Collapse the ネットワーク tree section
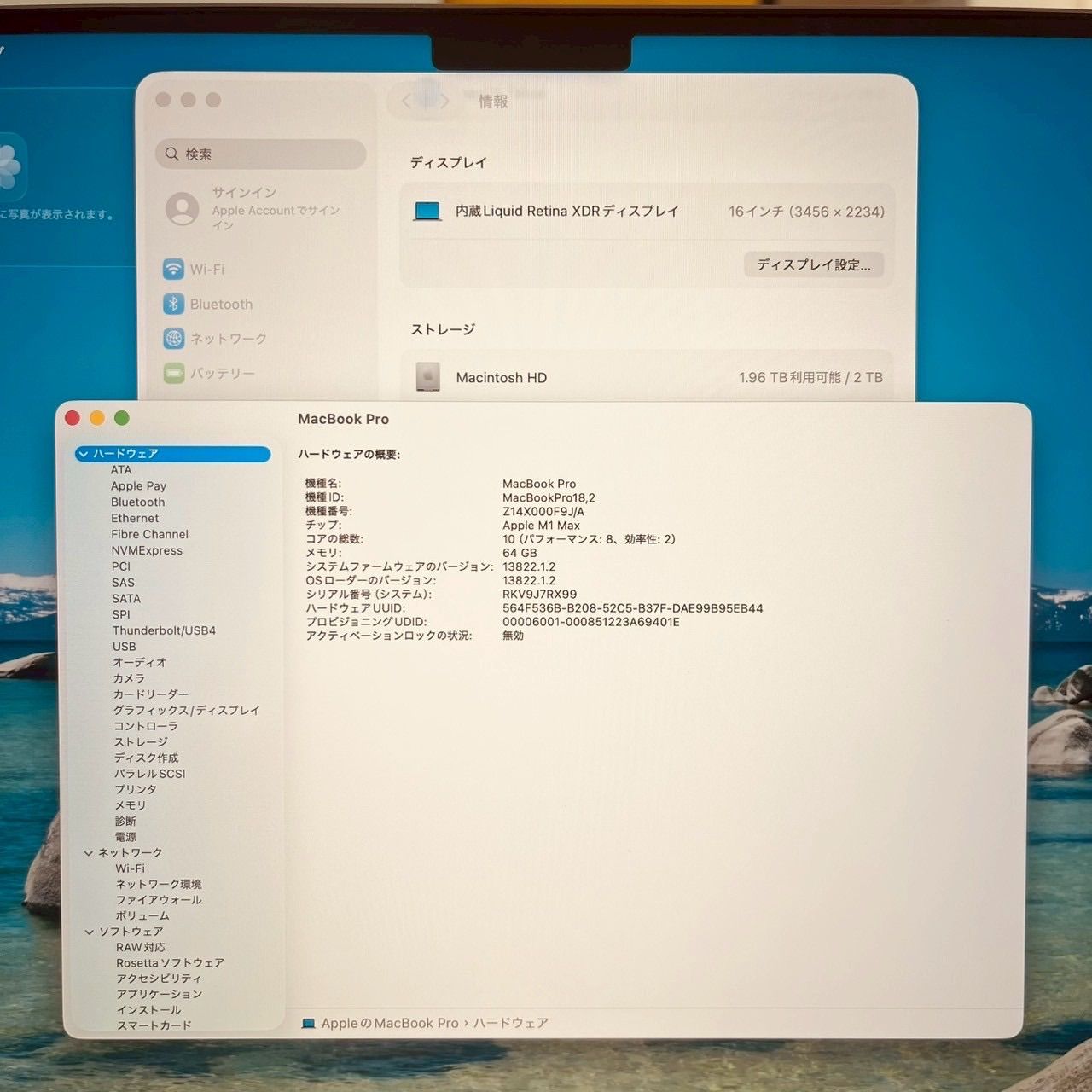Screen dimensions: 1092x1092 tap(89, 851)
